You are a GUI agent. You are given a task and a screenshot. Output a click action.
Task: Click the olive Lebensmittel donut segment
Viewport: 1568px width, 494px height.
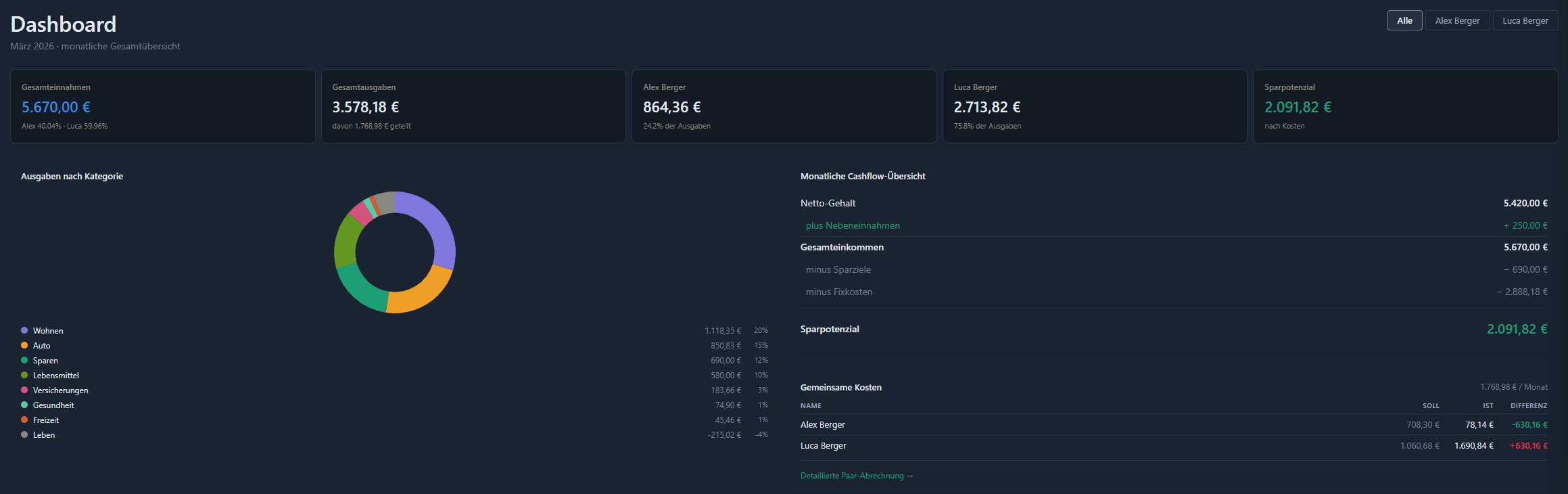[x=346, y=242]
